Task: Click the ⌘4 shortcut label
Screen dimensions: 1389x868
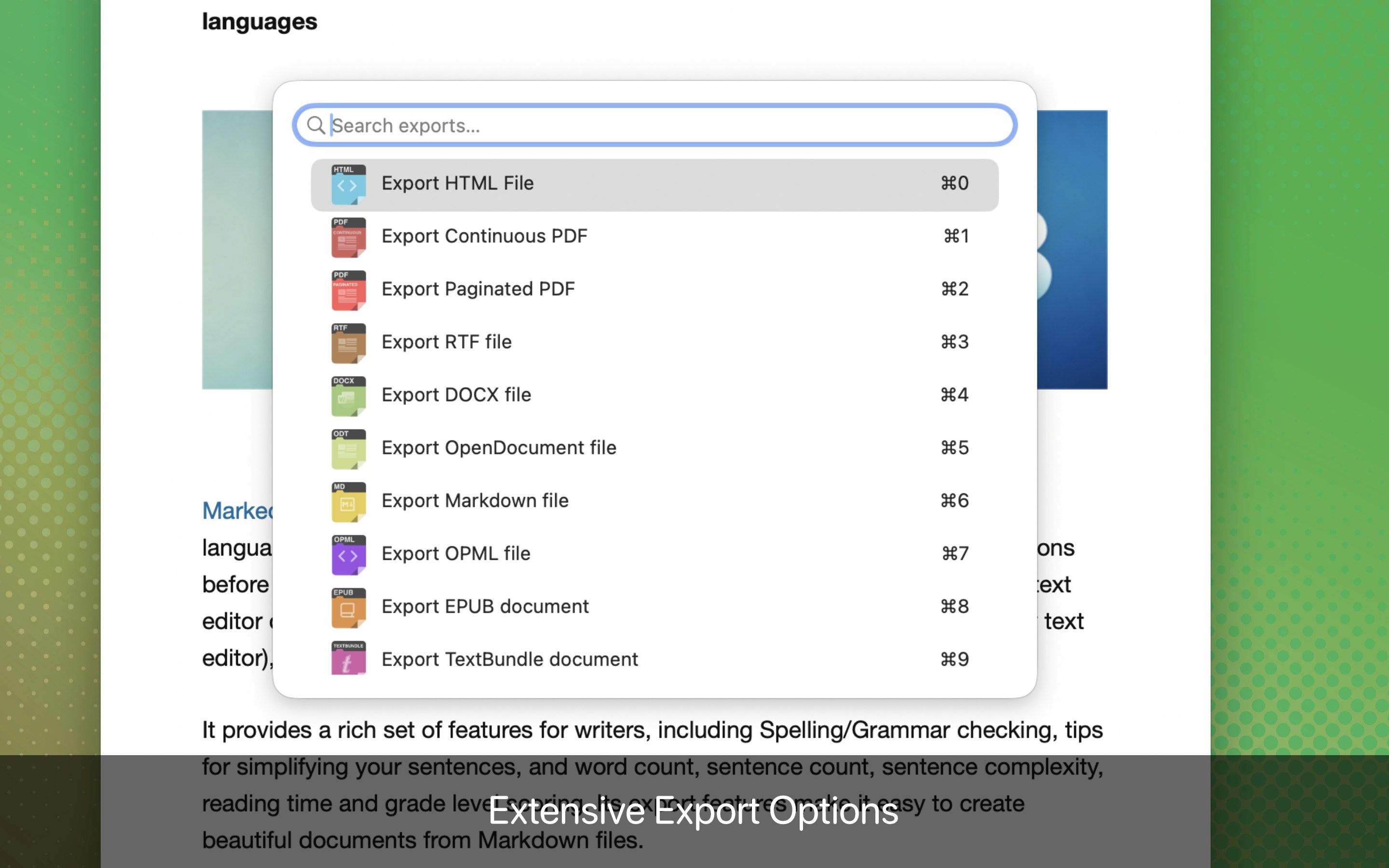Action: (x=954, y=394)
